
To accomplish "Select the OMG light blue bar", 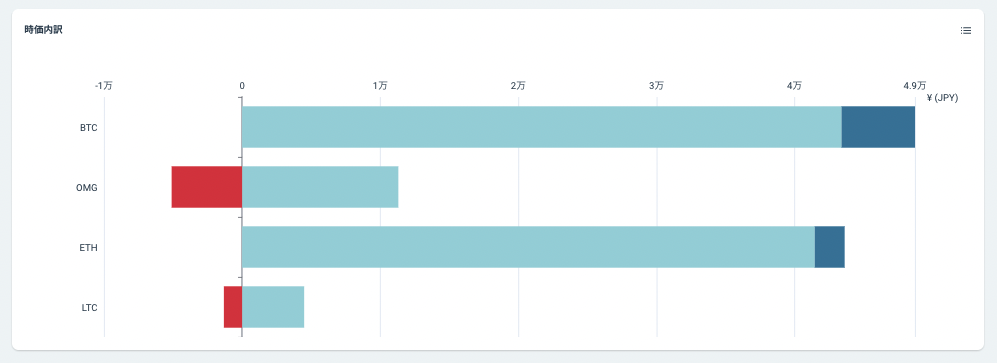I will (x=320, y=187).
